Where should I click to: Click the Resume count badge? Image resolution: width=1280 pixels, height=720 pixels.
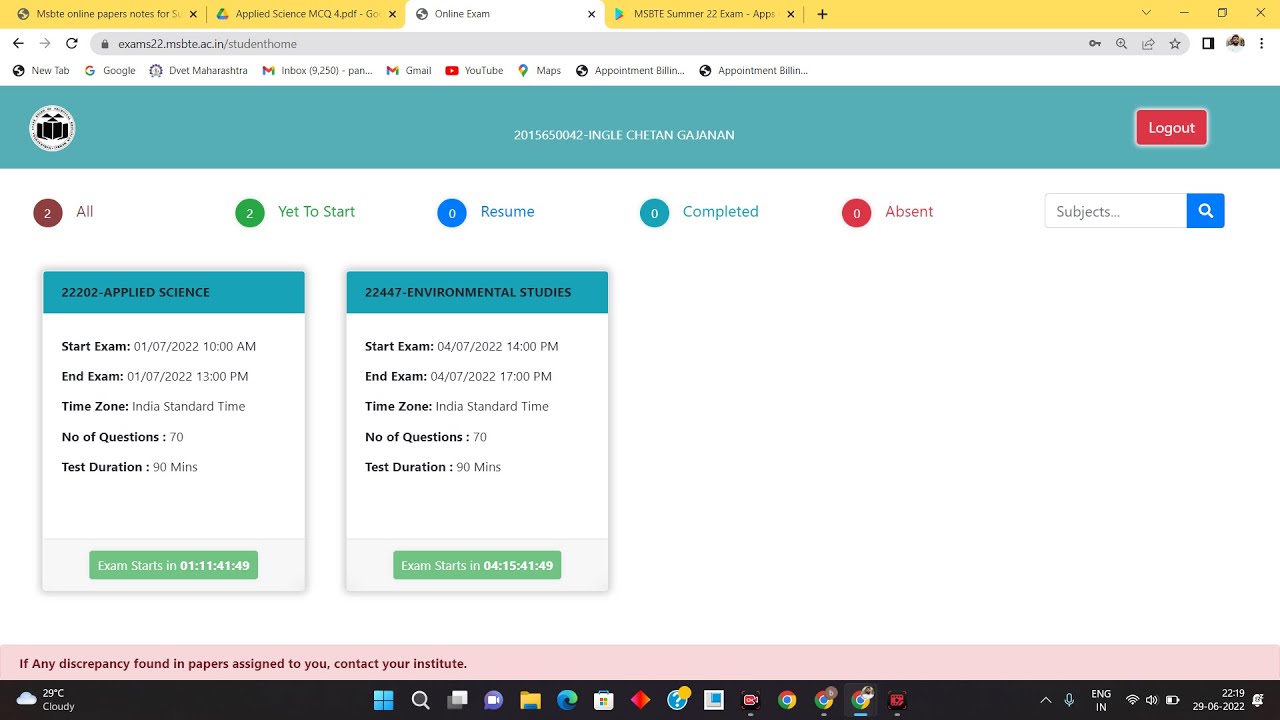[x=452, y=213]
